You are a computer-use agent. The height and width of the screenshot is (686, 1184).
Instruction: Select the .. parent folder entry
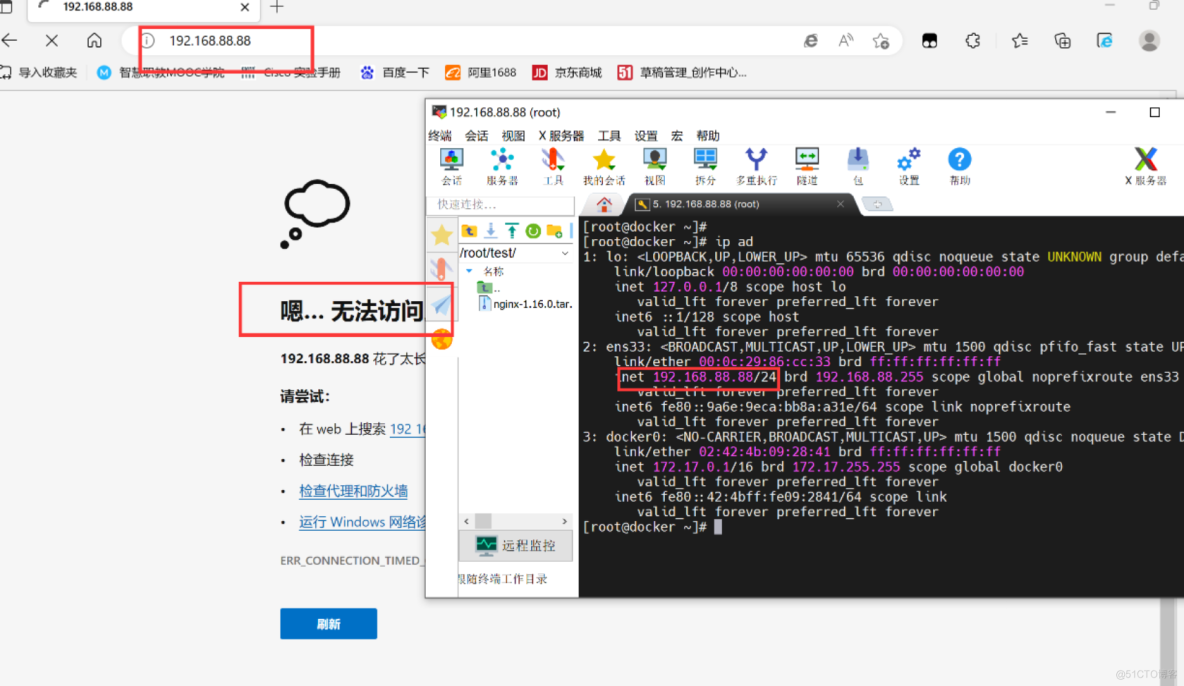click(x=489, y=288)
